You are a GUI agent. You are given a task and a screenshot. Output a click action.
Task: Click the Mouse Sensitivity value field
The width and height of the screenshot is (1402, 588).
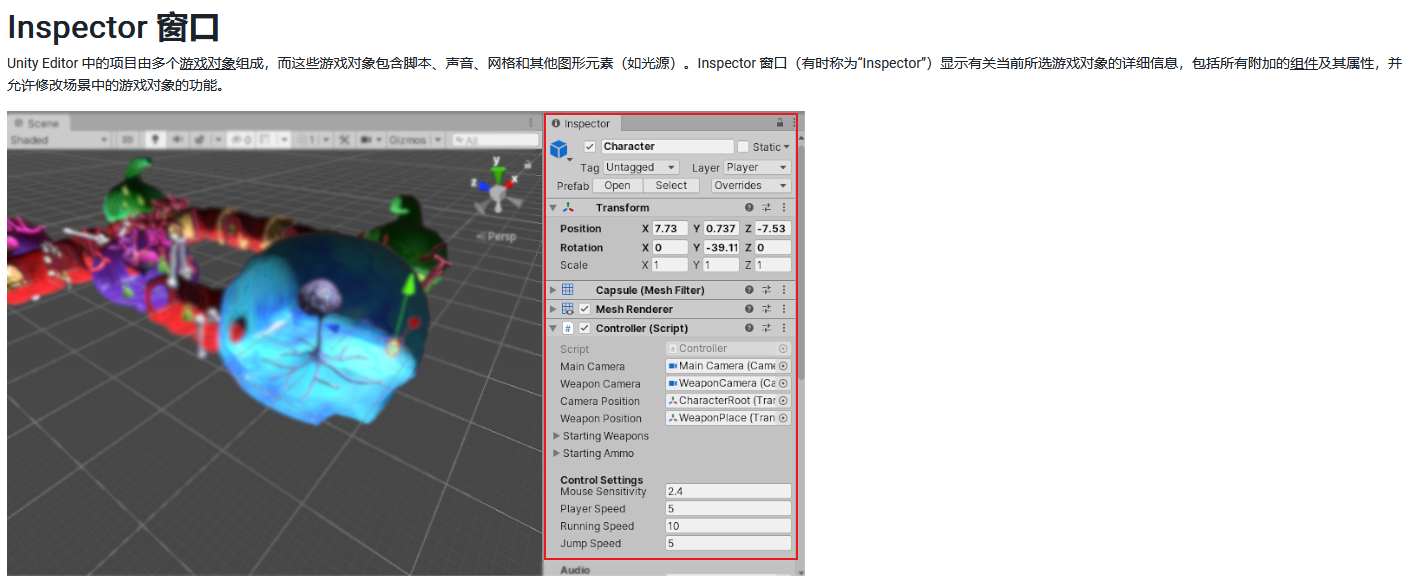pos(728,491)
